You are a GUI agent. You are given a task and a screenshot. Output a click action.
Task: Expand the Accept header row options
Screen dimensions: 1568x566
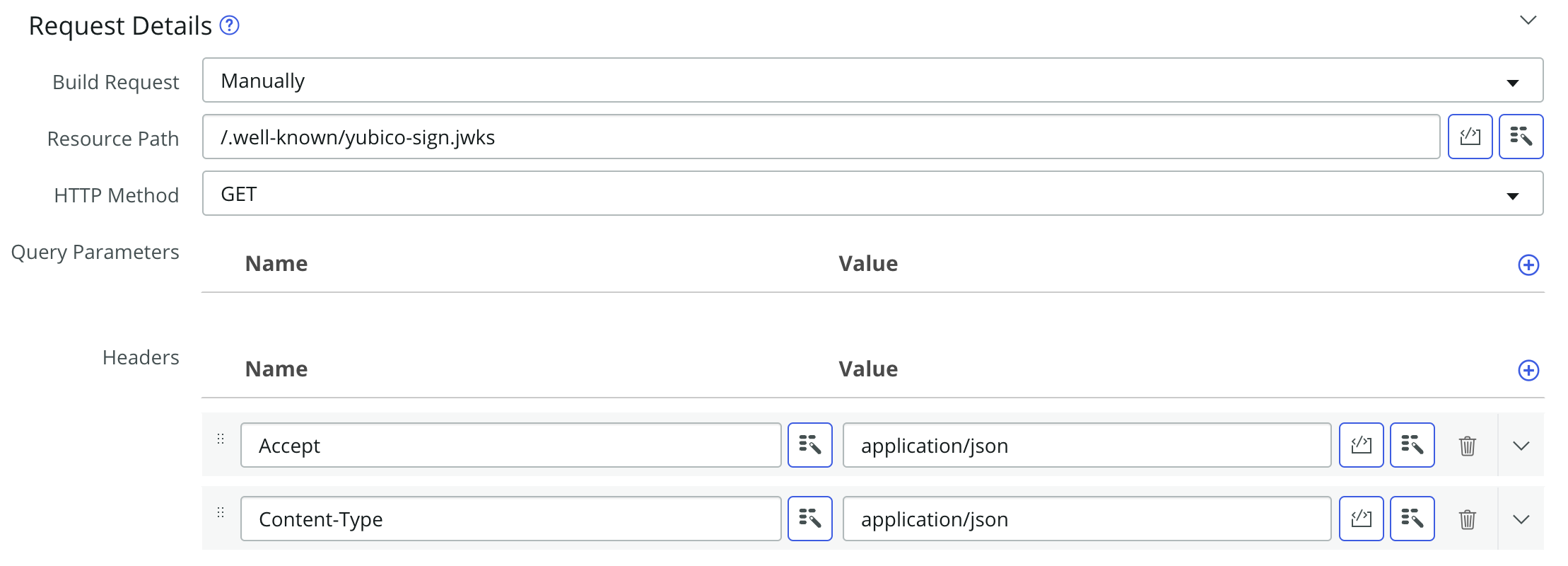[x=1521, y=446]
